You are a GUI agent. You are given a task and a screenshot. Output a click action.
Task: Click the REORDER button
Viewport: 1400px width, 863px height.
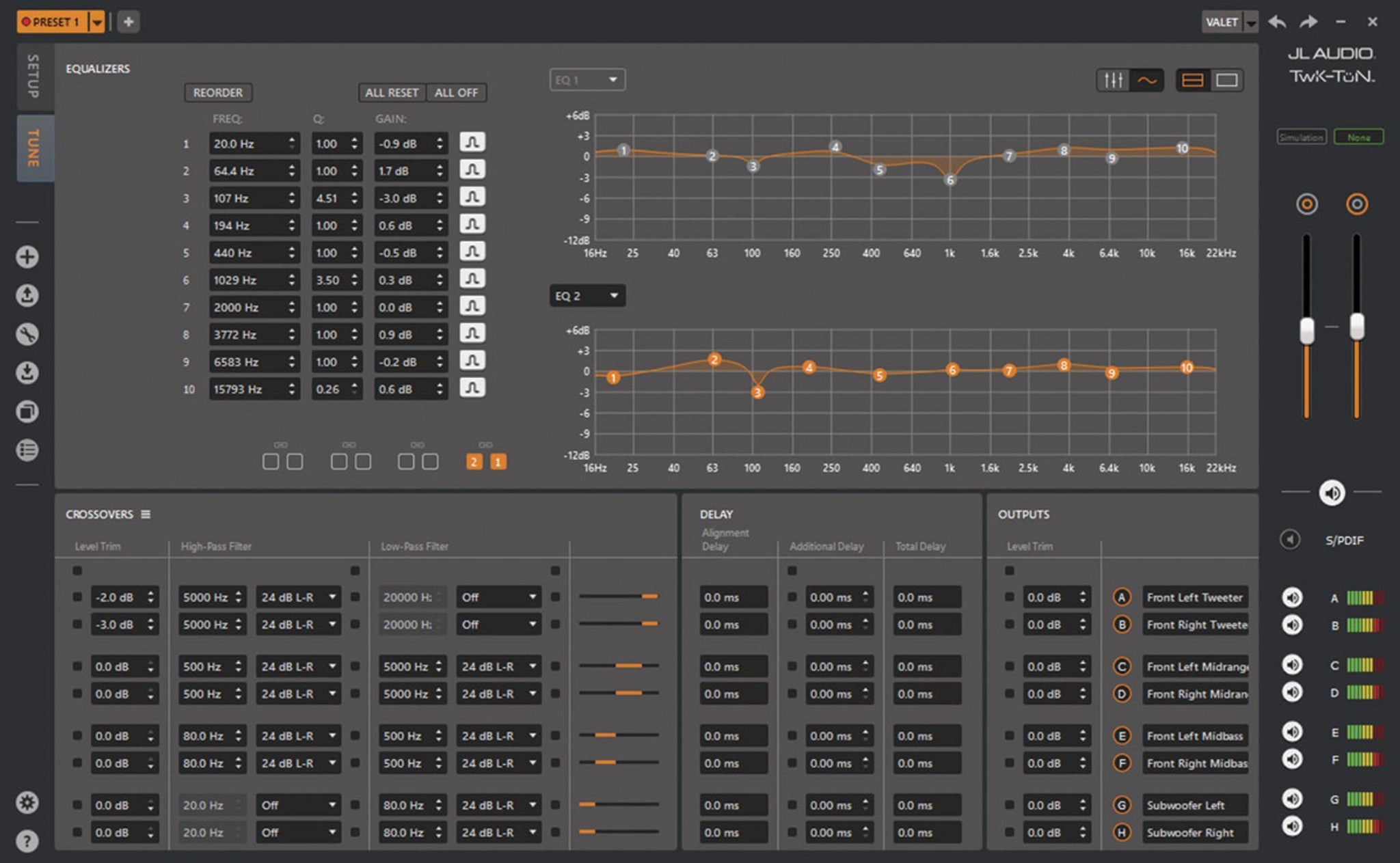[x=217, y=93]
